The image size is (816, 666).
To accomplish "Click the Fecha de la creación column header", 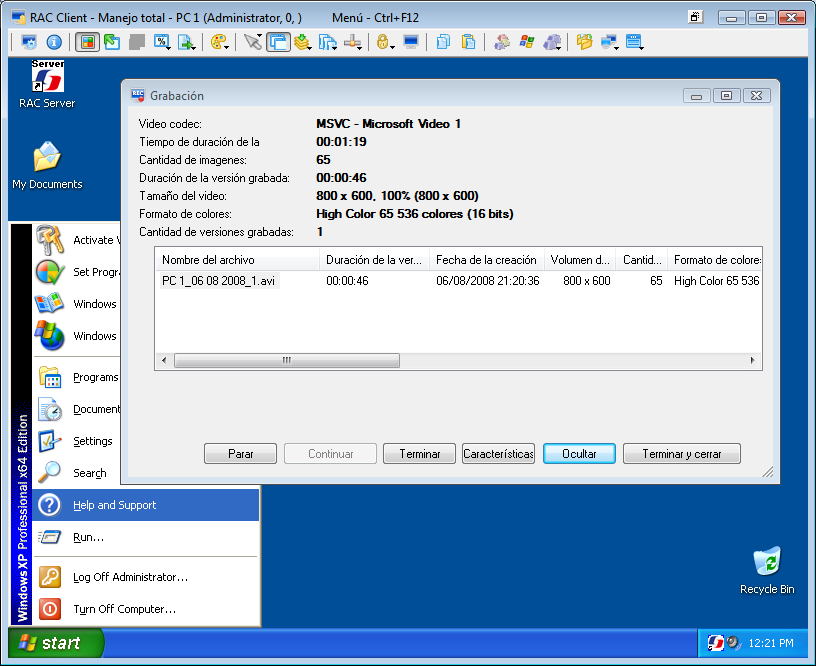I will click(x=487, y=259).
